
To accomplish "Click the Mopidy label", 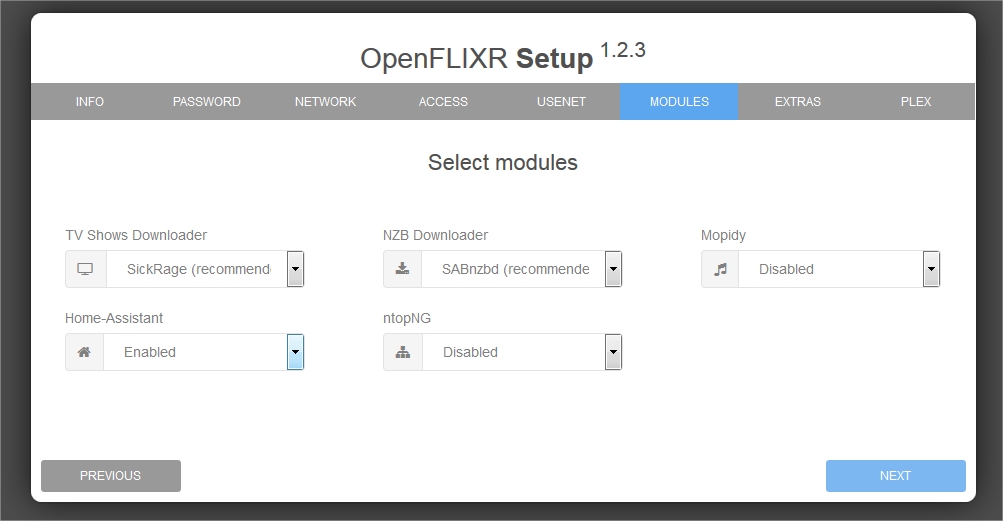I will click(x=723, y=236).
